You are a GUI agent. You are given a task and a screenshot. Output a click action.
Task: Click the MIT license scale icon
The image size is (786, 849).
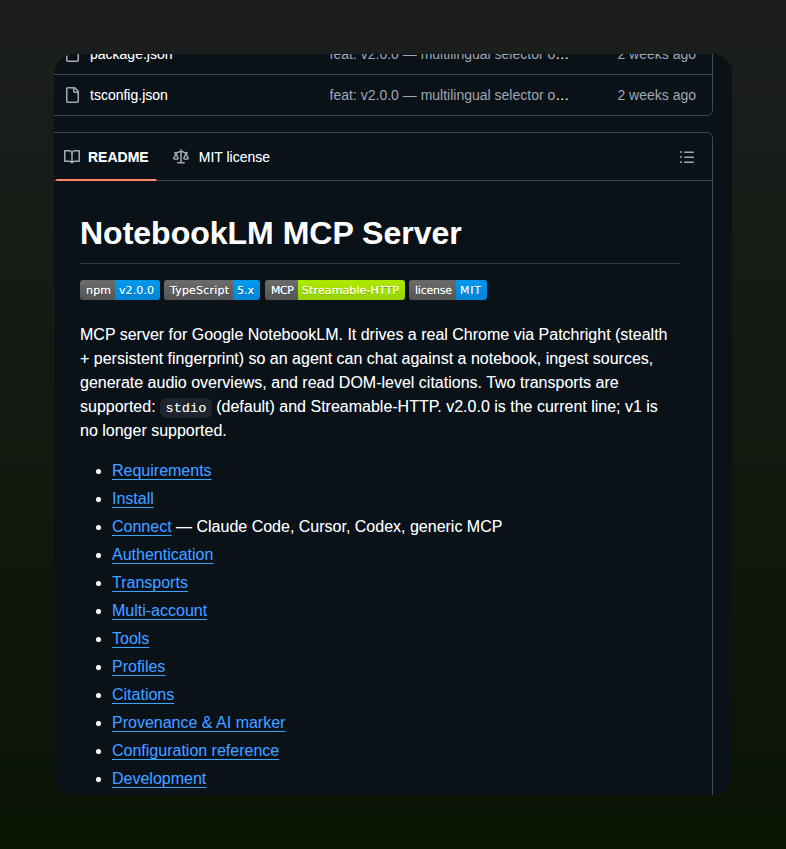click(x=181, y=157)
